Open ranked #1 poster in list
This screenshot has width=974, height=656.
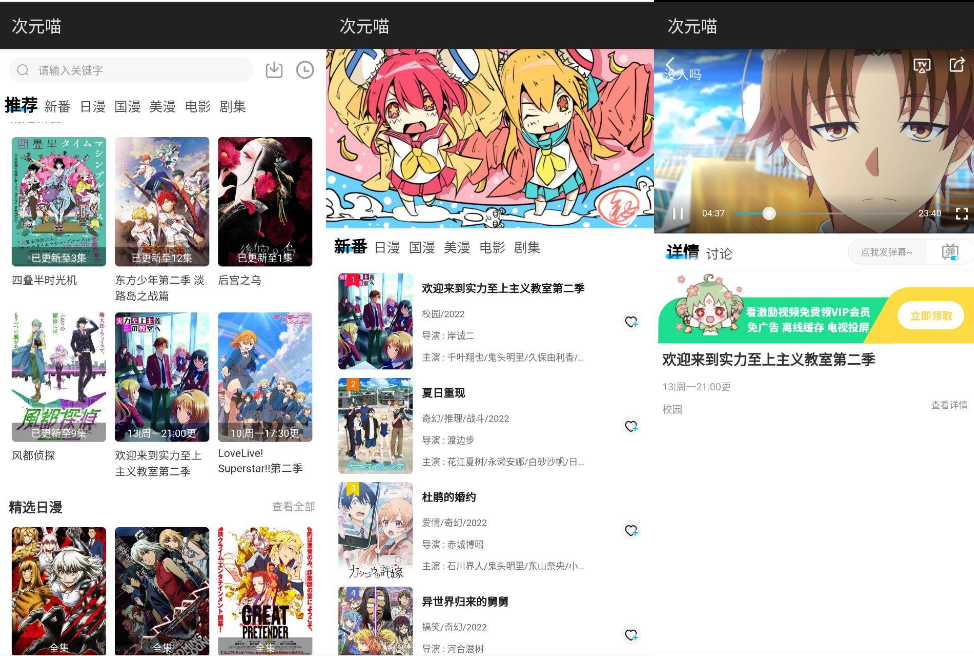coord(375,321)
